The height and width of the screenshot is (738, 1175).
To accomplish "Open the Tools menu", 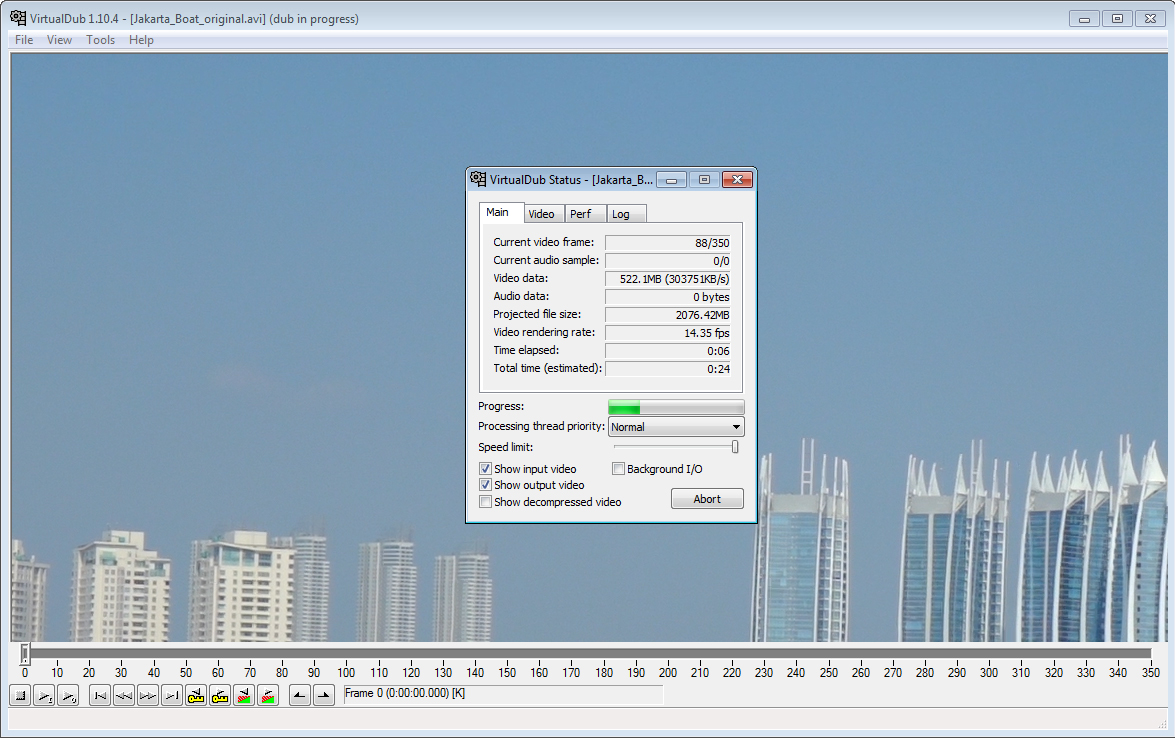I will click(100, 40).
